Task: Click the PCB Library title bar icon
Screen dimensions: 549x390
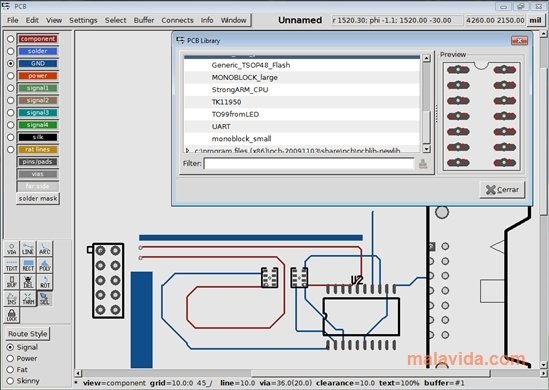Action: 180,40
